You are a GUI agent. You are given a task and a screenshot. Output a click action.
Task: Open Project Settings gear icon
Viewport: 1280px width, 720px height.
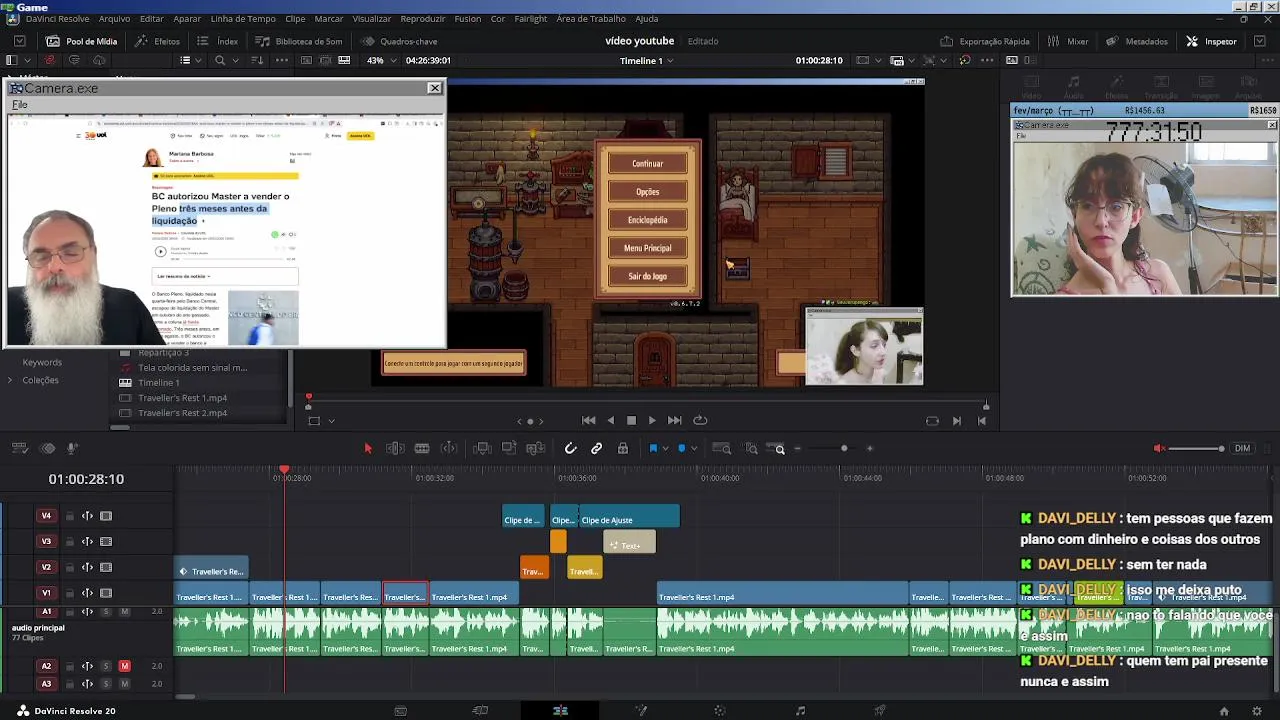coord(1257,711)
